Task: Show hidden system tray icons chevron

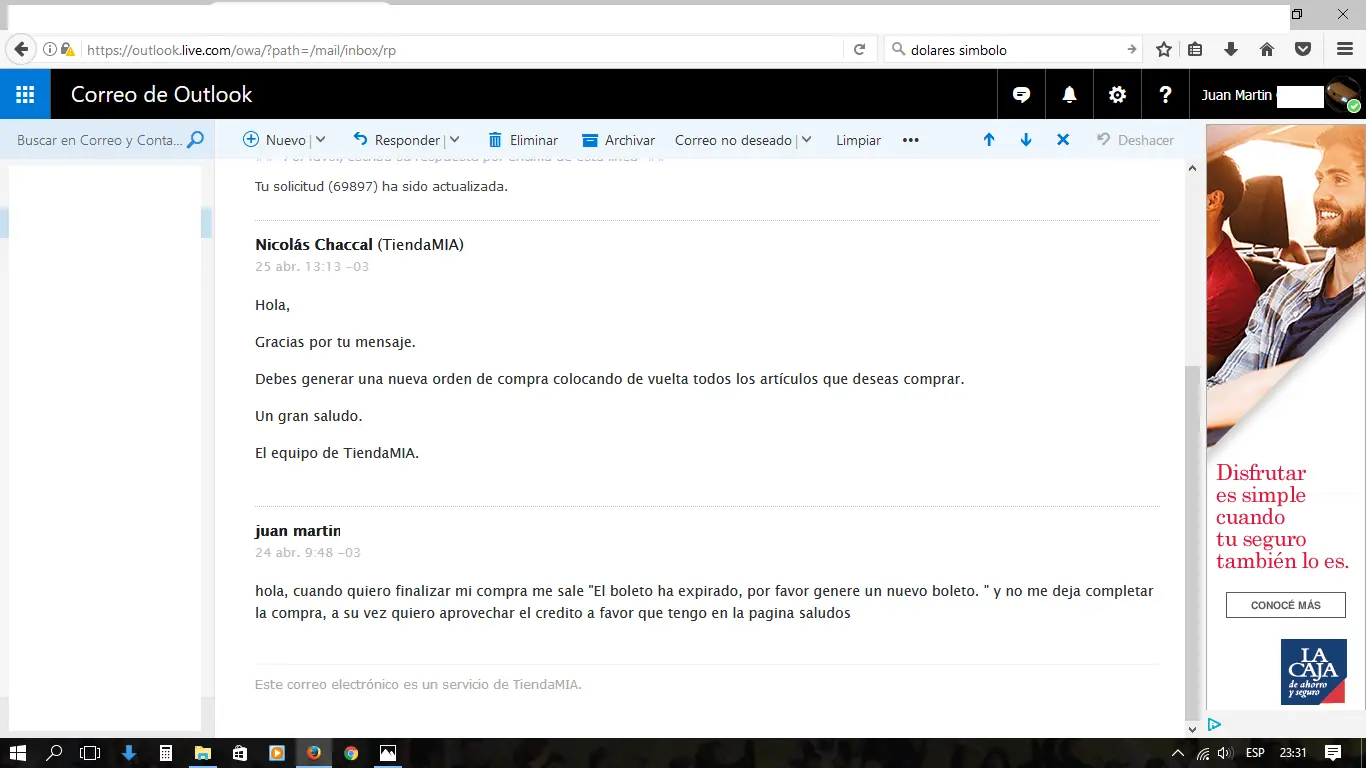Action: [1178, 753]
